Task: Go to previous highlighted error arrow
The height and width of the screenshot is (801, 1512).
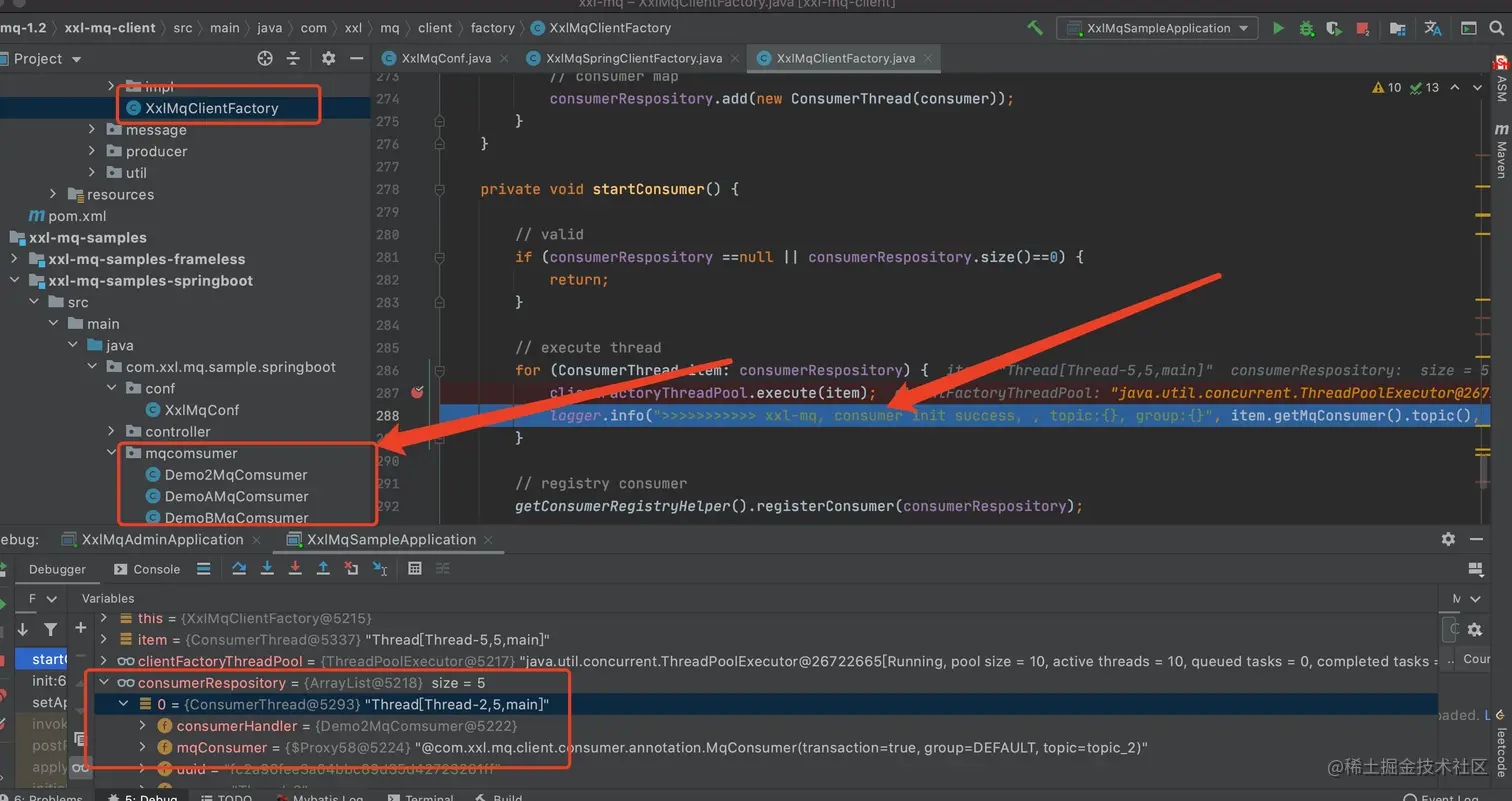Action: coord(1455,88)
